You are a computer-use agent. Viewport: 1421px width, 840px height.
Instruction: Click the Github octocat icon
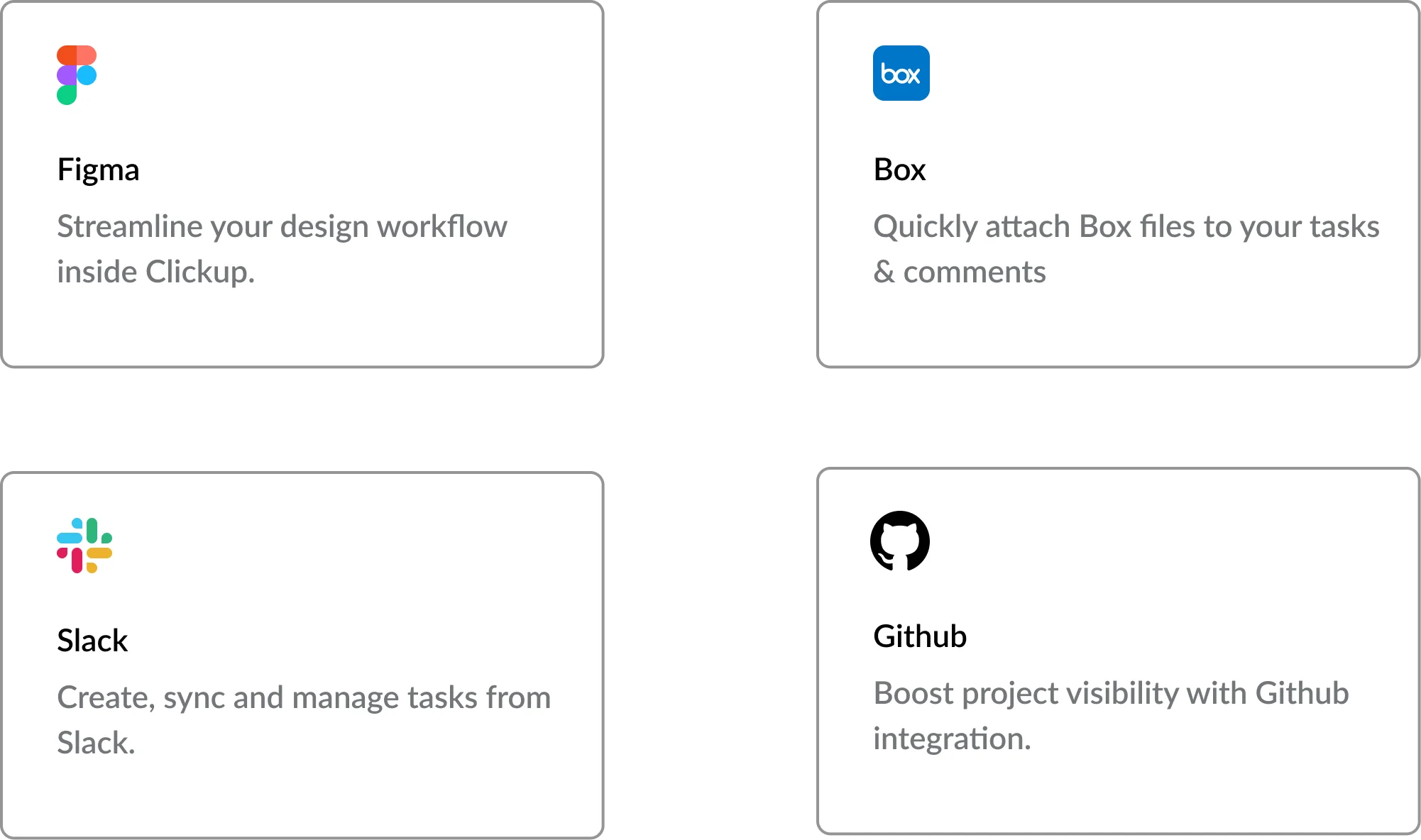pyautogui.click(x=901, y=540)
